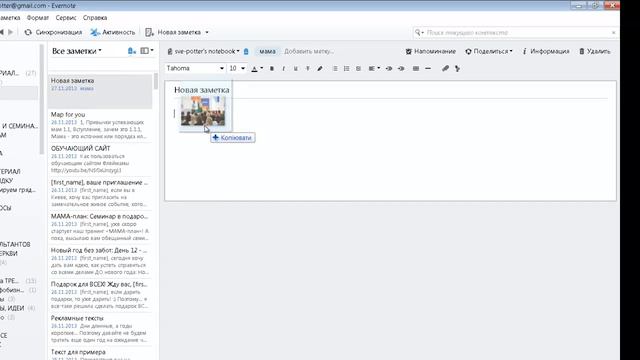Increase indent of the paragraph
This screenshot has height=360, width=640.
pyautogui.click(x=401, y=69)
